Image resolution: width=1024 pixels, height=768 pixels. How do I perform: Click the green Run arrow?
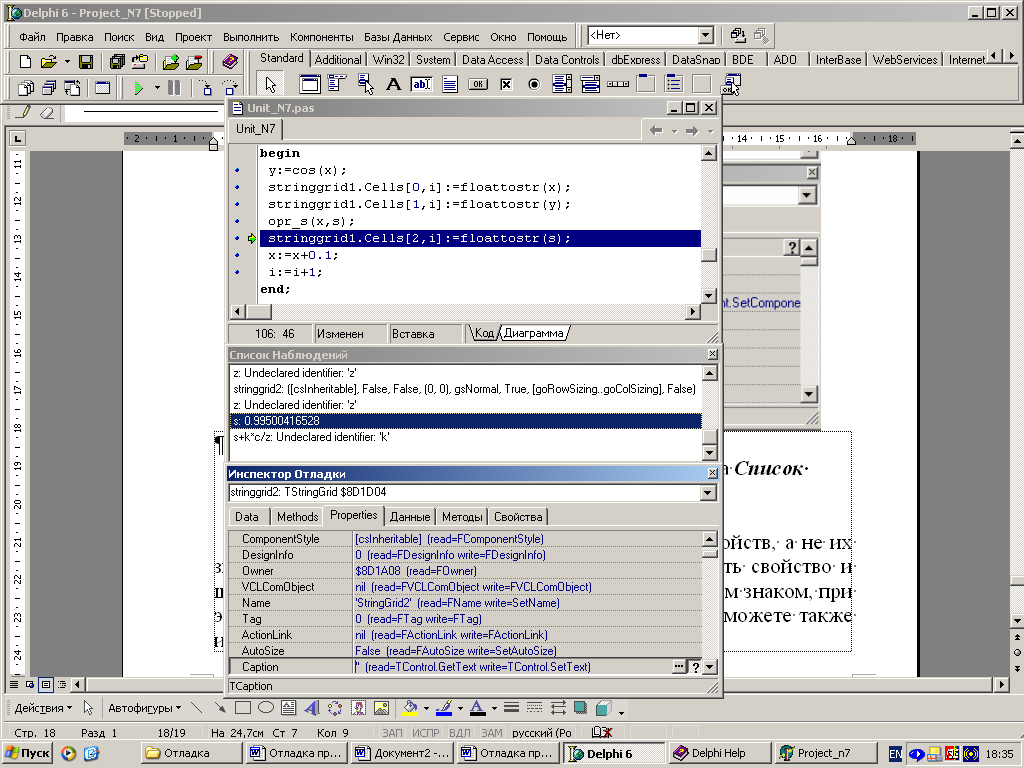(138, 88)
